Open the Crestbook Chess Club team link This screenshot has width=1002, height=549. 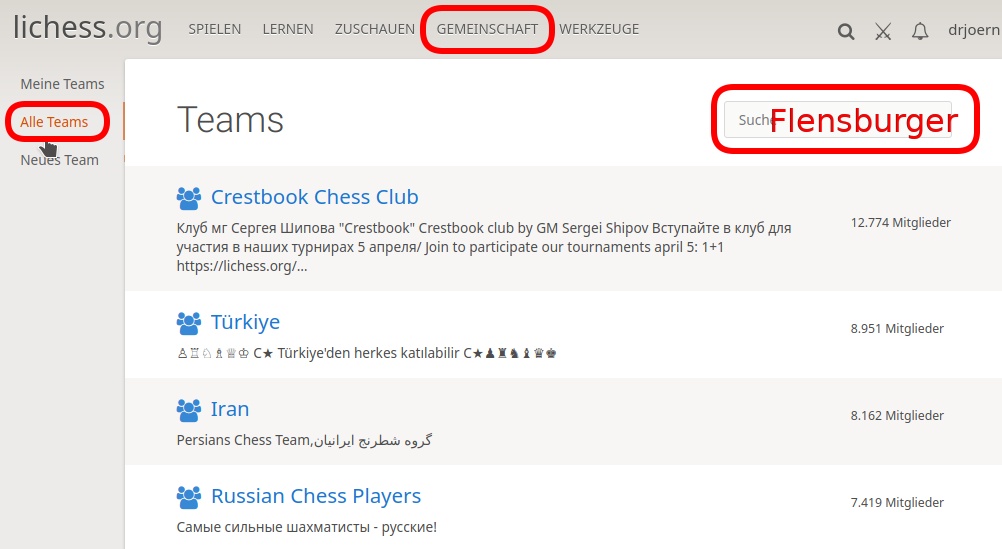(314, 197)
